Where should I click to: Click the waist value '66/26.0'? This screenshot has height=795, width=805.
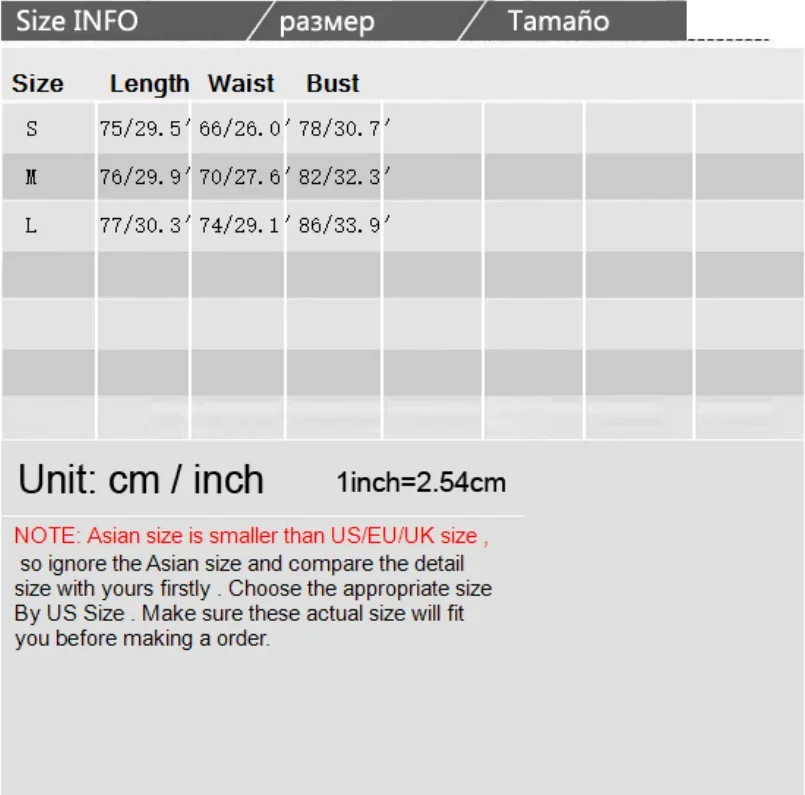pos(244,128)
